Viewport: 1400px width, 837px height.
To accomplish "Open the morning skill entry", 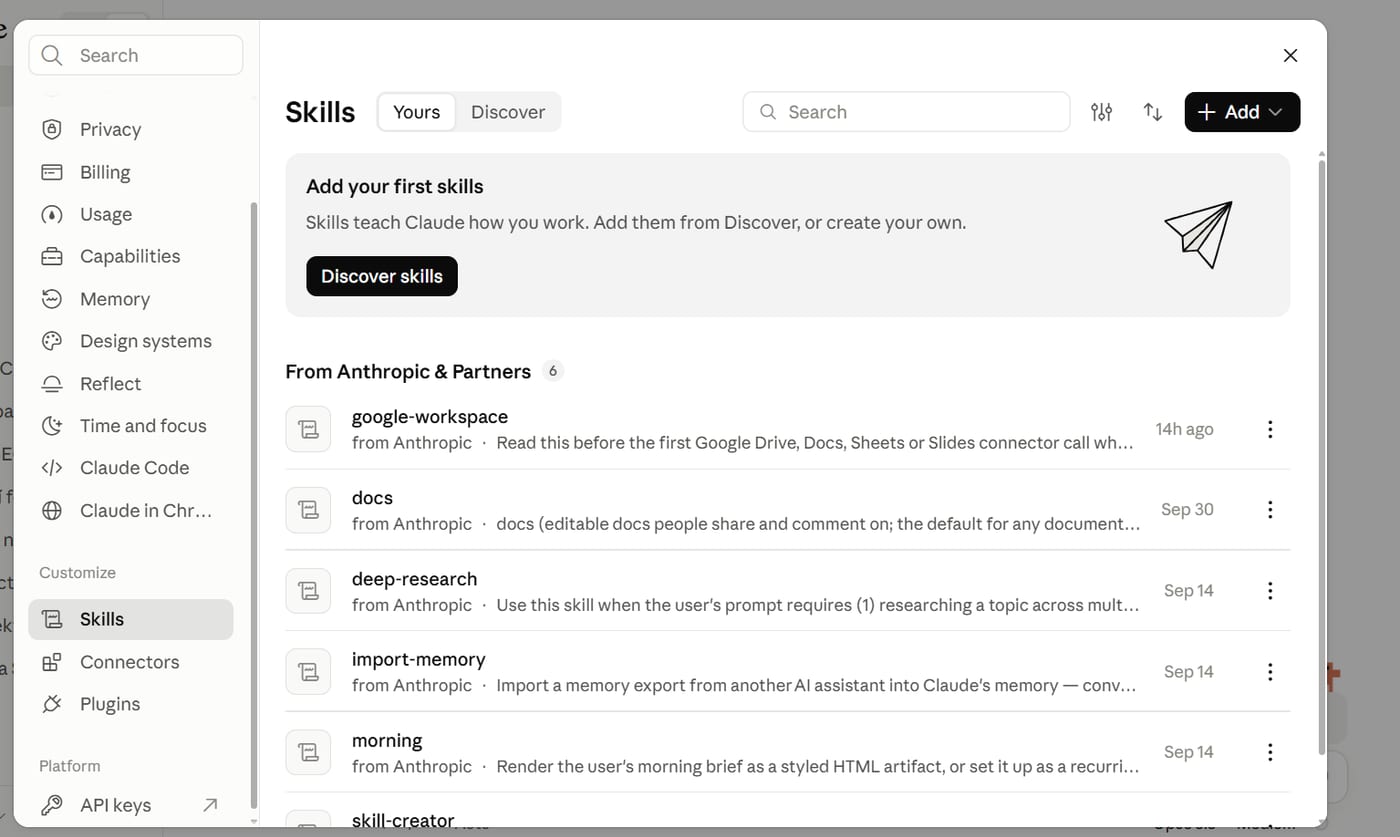I will pos(788,752).
